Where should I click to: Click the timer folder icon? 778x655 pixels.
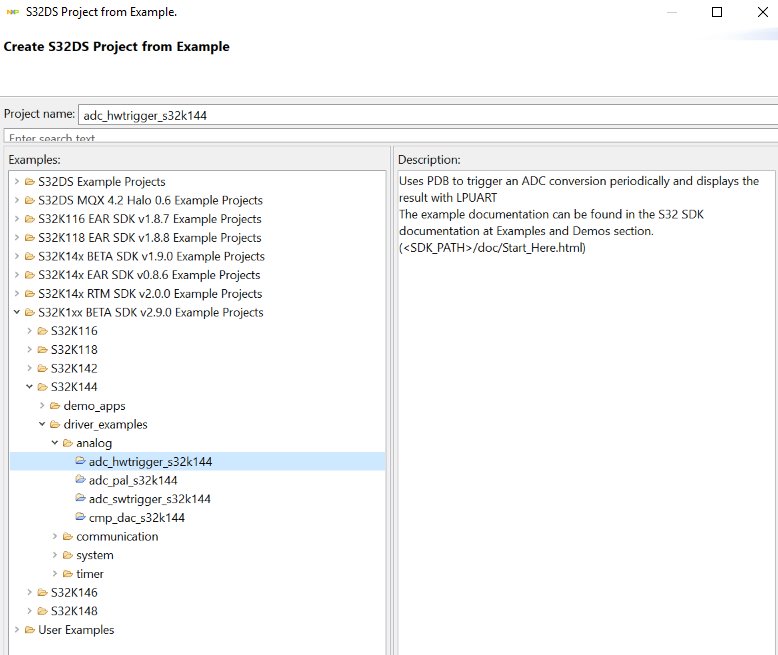68,574
